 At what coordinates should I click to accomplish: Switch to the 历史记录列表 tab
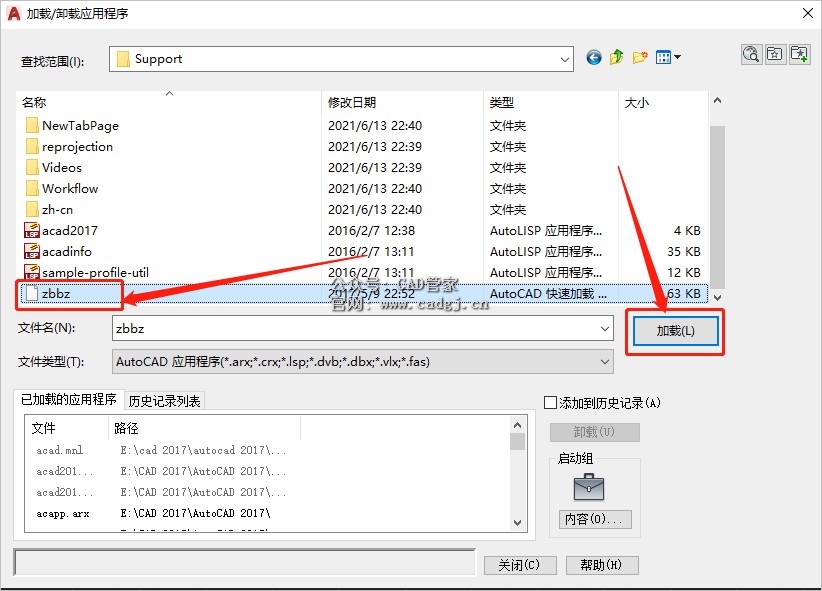(164, 401)
